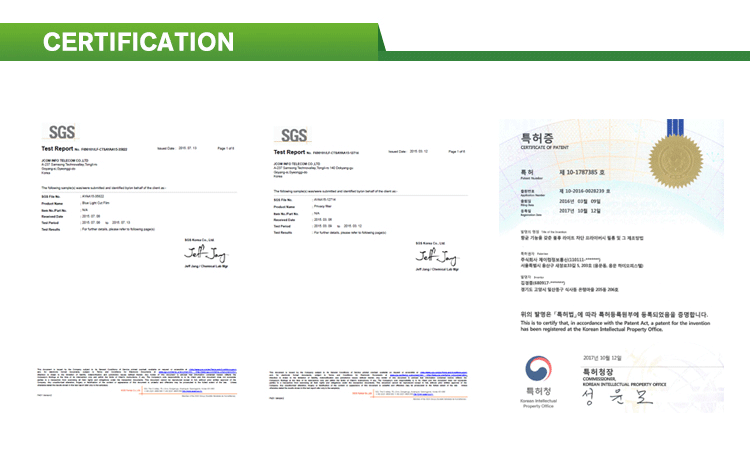Click the filing date '2016년 03월 09일'
Viewport: 750px width, 453px height.
pos(580,201)
